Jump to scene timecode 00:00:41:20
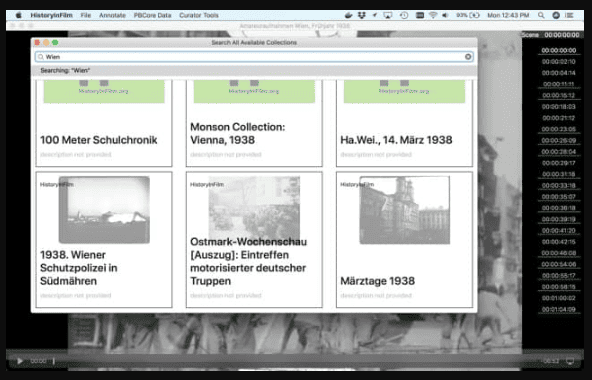This screenshot has width=592, height=380. pos(559,230)
